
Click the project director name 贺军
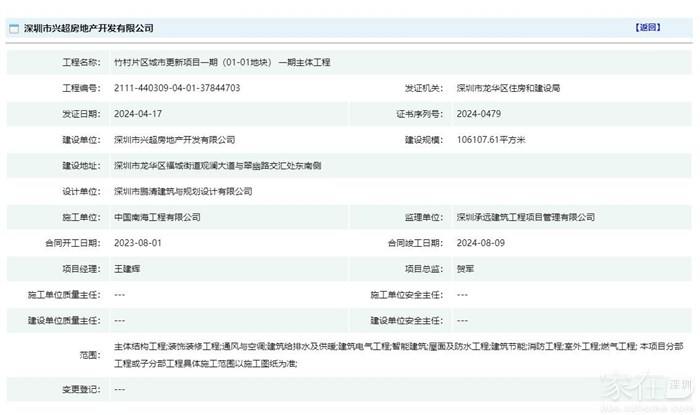click(x=466, y=269)
